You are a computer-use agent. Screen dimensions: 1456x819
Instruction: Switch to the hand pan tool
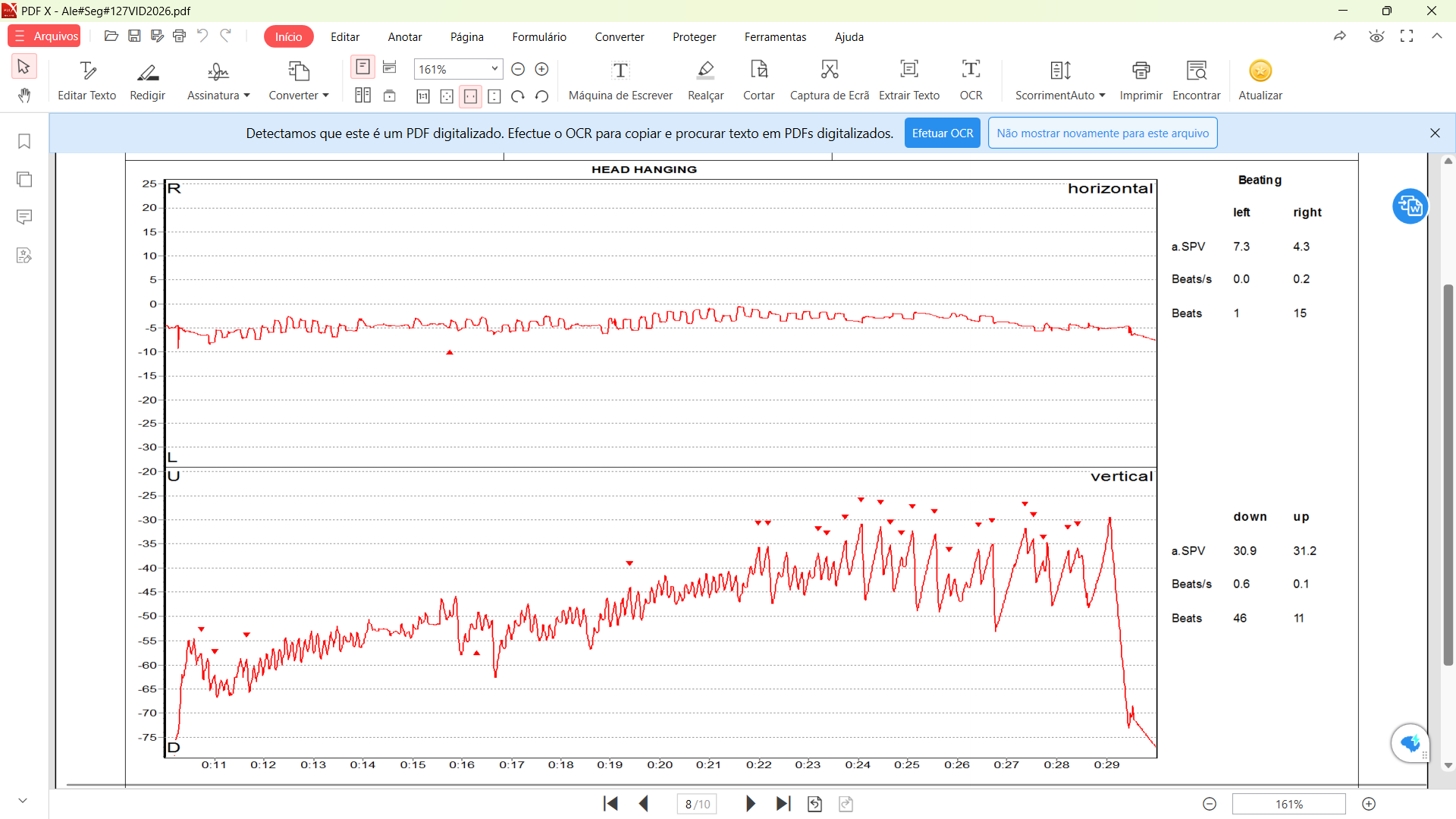pos(24,96)
